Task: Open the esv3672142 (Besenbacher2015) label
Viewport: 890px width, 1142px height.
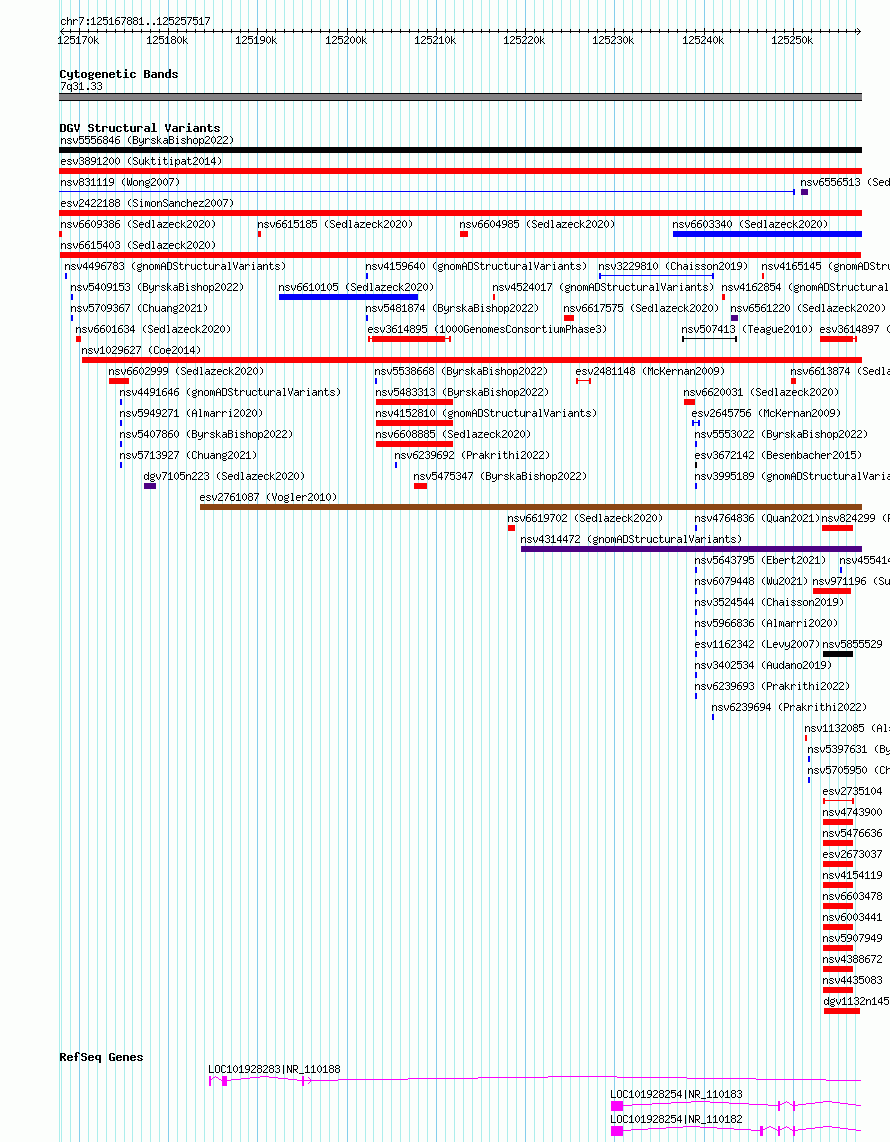Action: [x=778, y=456]
